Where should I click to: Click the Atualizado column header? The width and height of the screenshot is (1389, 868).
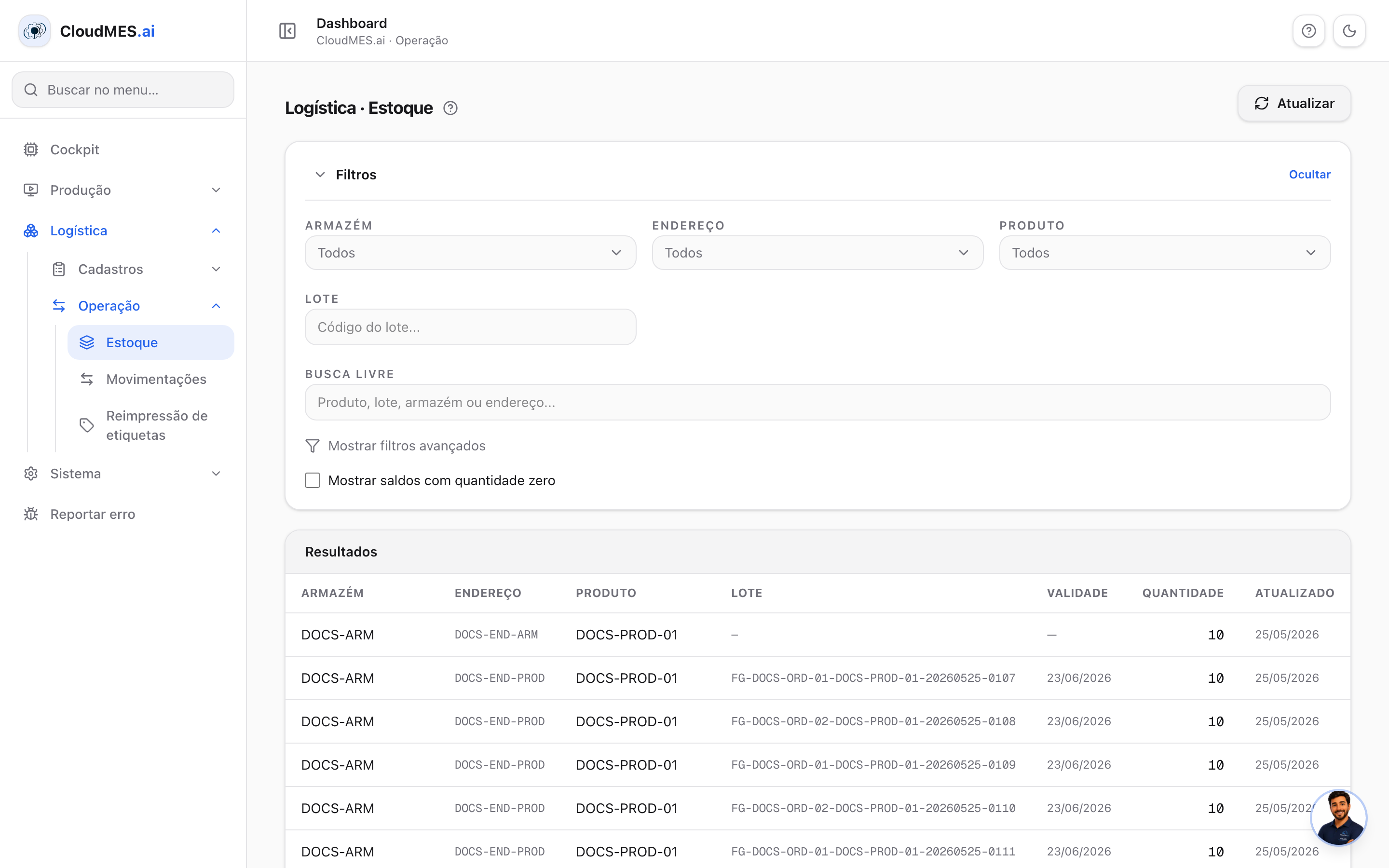[1294, 593]
